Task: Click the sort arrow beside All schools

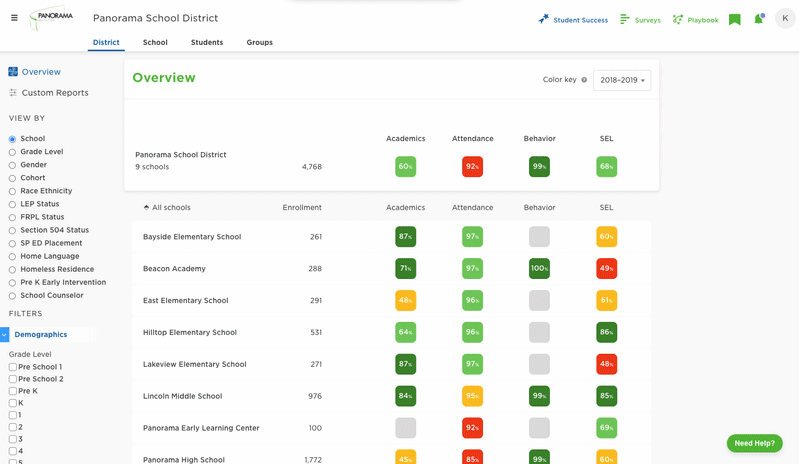Action: pos(146,208)
